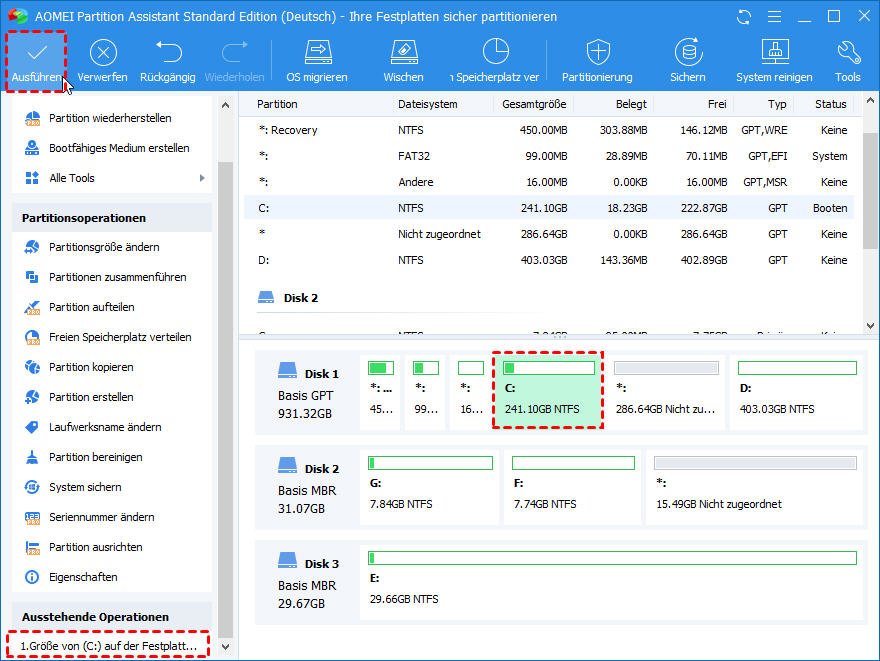This screenshot has height=661, width=880.
Task: Open the OS migrieren tool
Action: pos(317,53)
